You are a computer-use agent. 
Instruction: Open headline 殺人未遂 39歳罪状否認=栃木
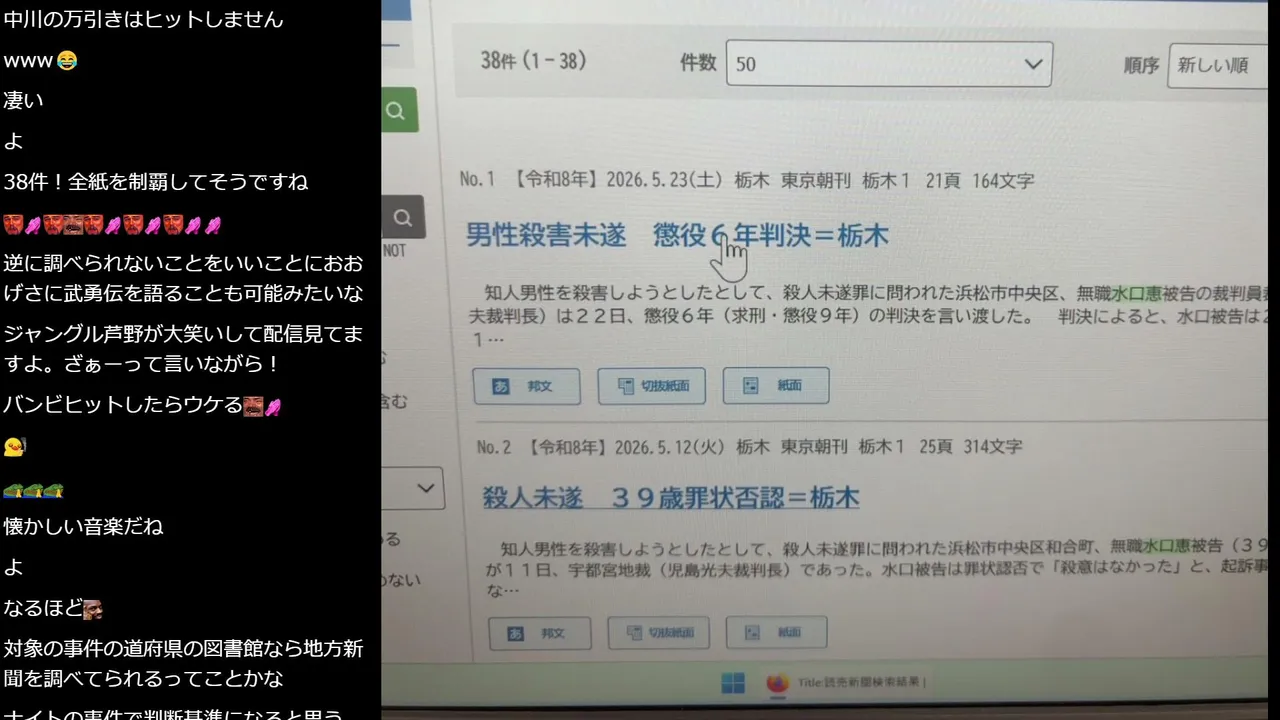pyautogui.click(x=671, y=498)
